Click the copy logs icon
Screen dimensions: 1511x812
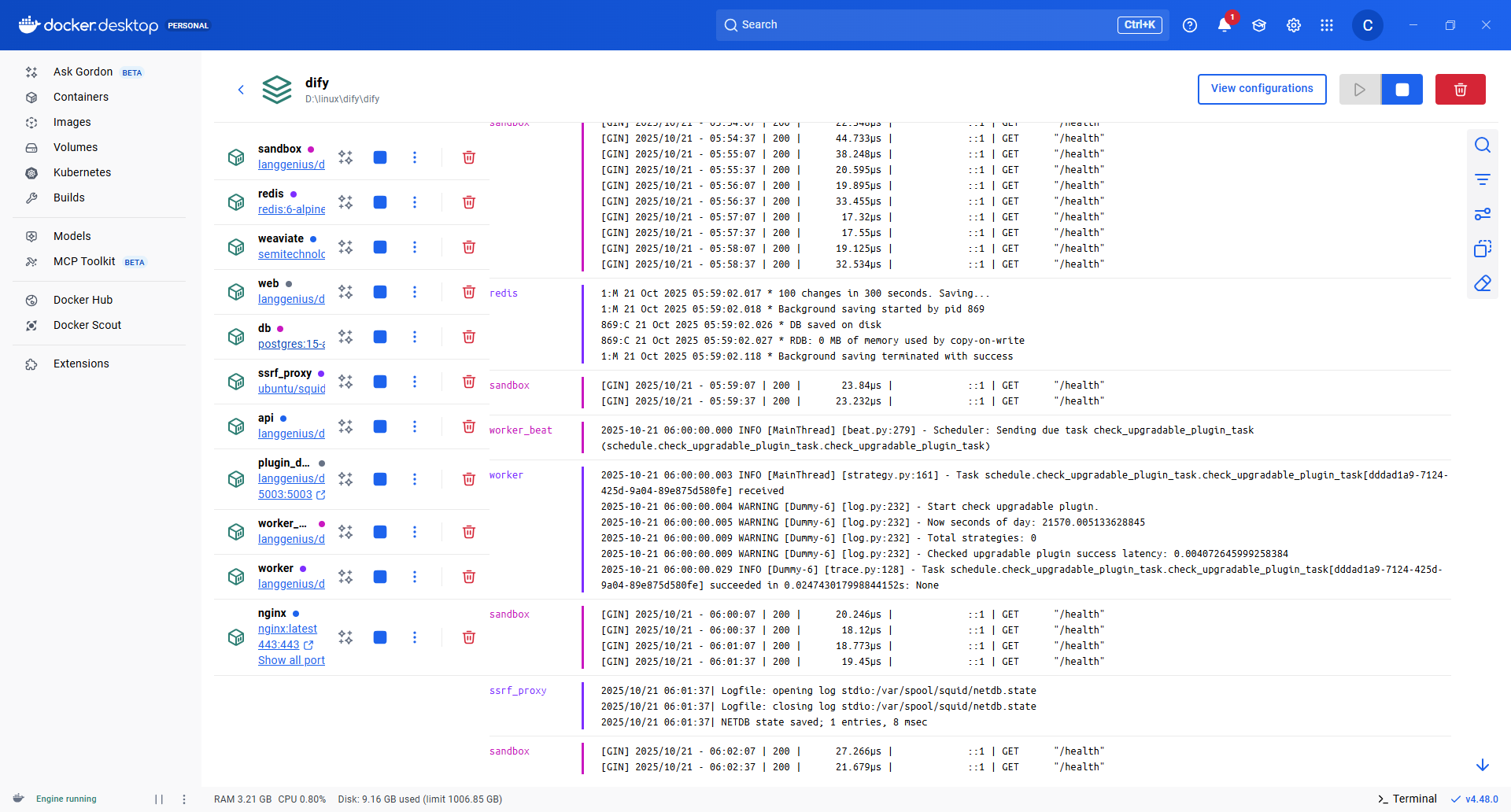1482,249
